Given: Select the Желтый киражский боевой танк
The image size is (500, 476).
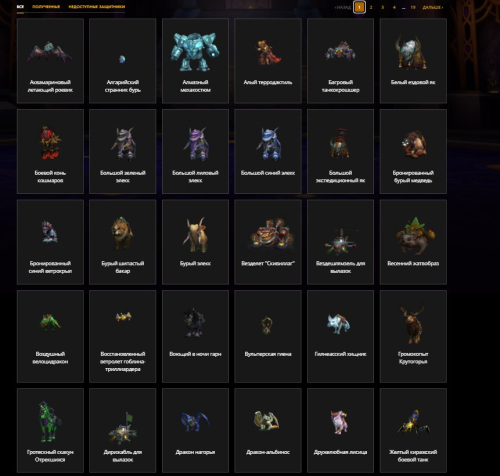Looking at the screenshot, I should [413, 430].
